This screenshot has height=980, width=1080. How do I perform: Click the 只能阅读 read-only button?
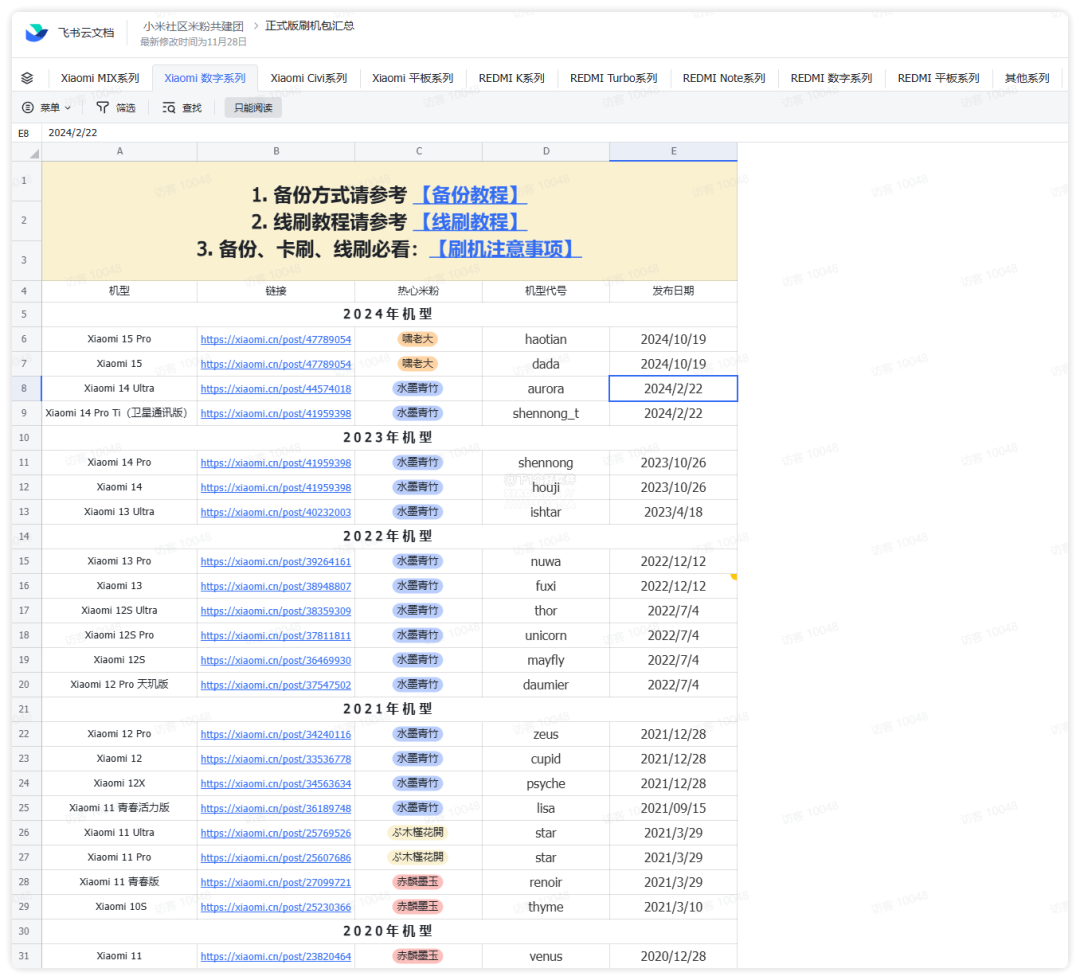[x=253, y=107]
